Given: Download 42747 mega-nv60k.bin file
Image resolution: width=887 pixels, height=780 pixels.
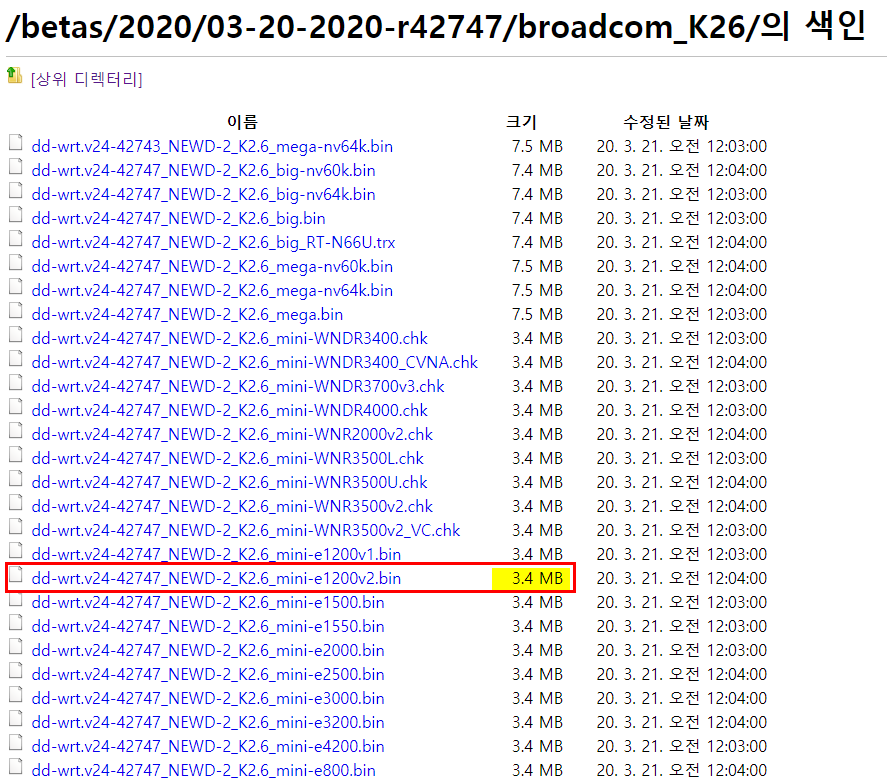Looking at the screenshot, I should pyautogui.click(x=212, y=266).
